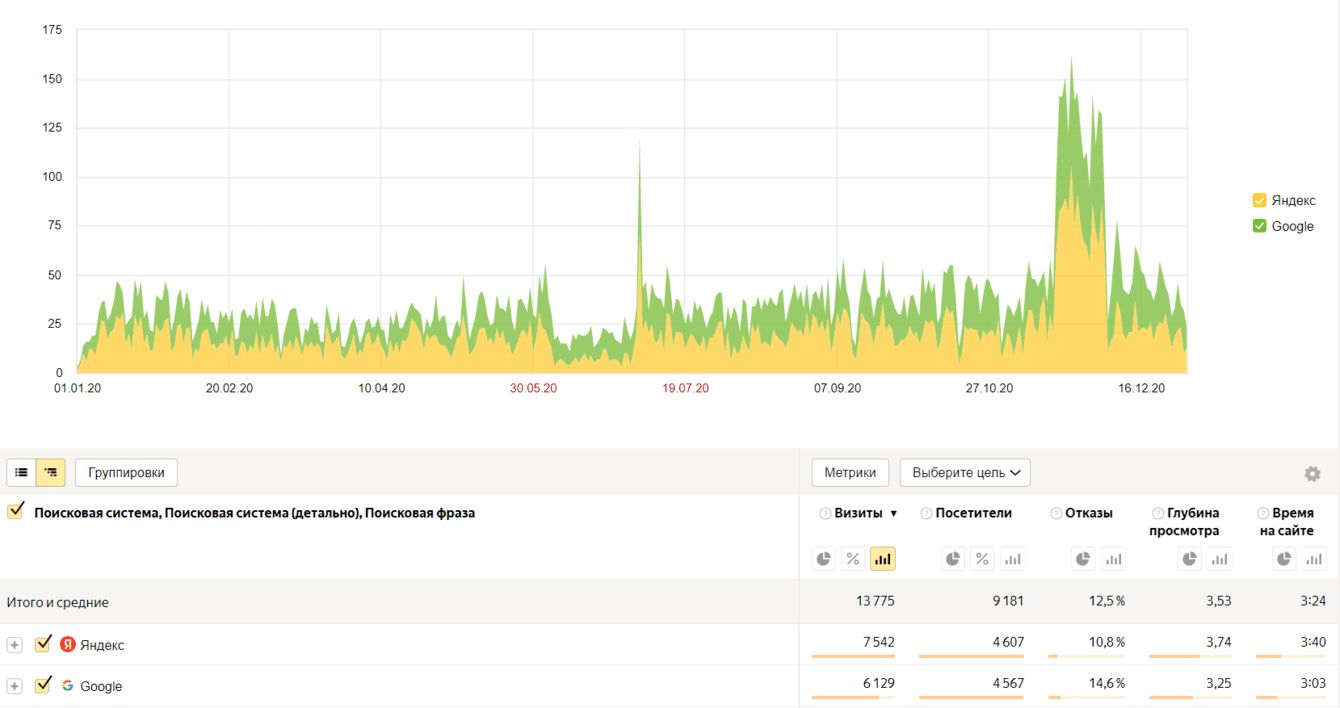Click the Итого и средние row label
The image size is (1340, 708).
pyautogui.click(x=58, y=602)
